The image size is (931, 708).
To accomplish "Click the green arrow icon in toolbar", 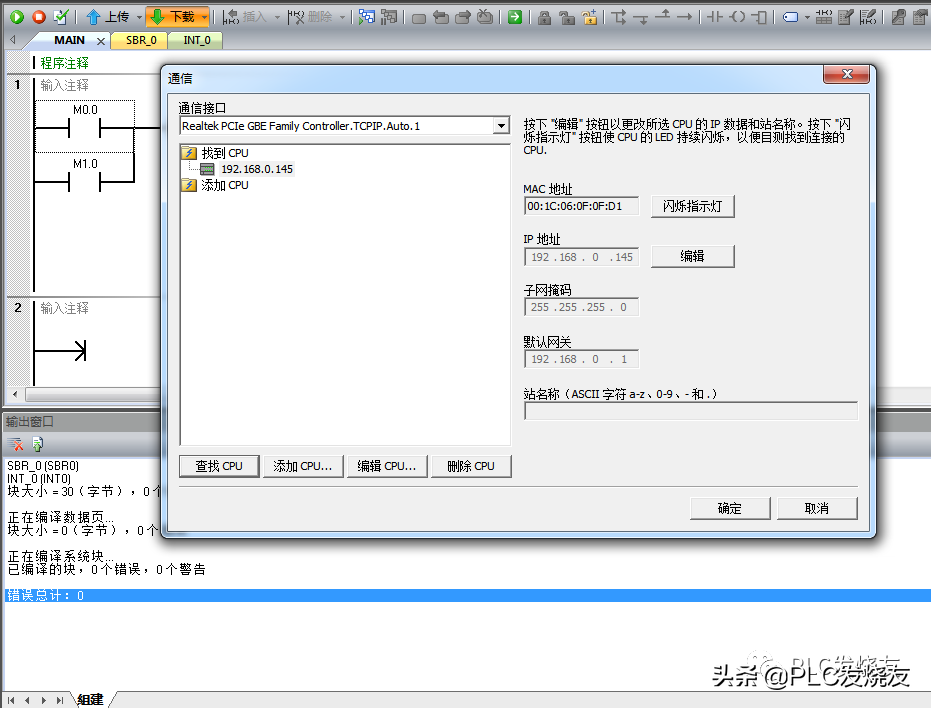I will click(513, 17).
